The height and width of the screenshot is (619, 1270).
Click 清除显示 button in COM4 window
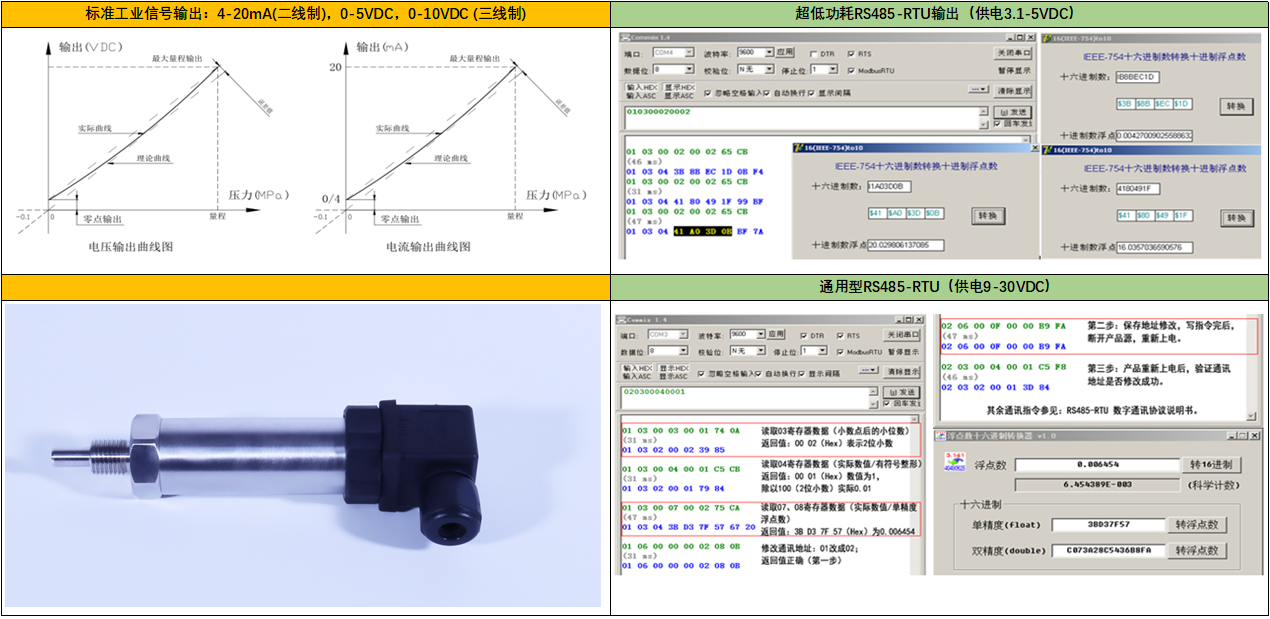(x=1012, y=91)
